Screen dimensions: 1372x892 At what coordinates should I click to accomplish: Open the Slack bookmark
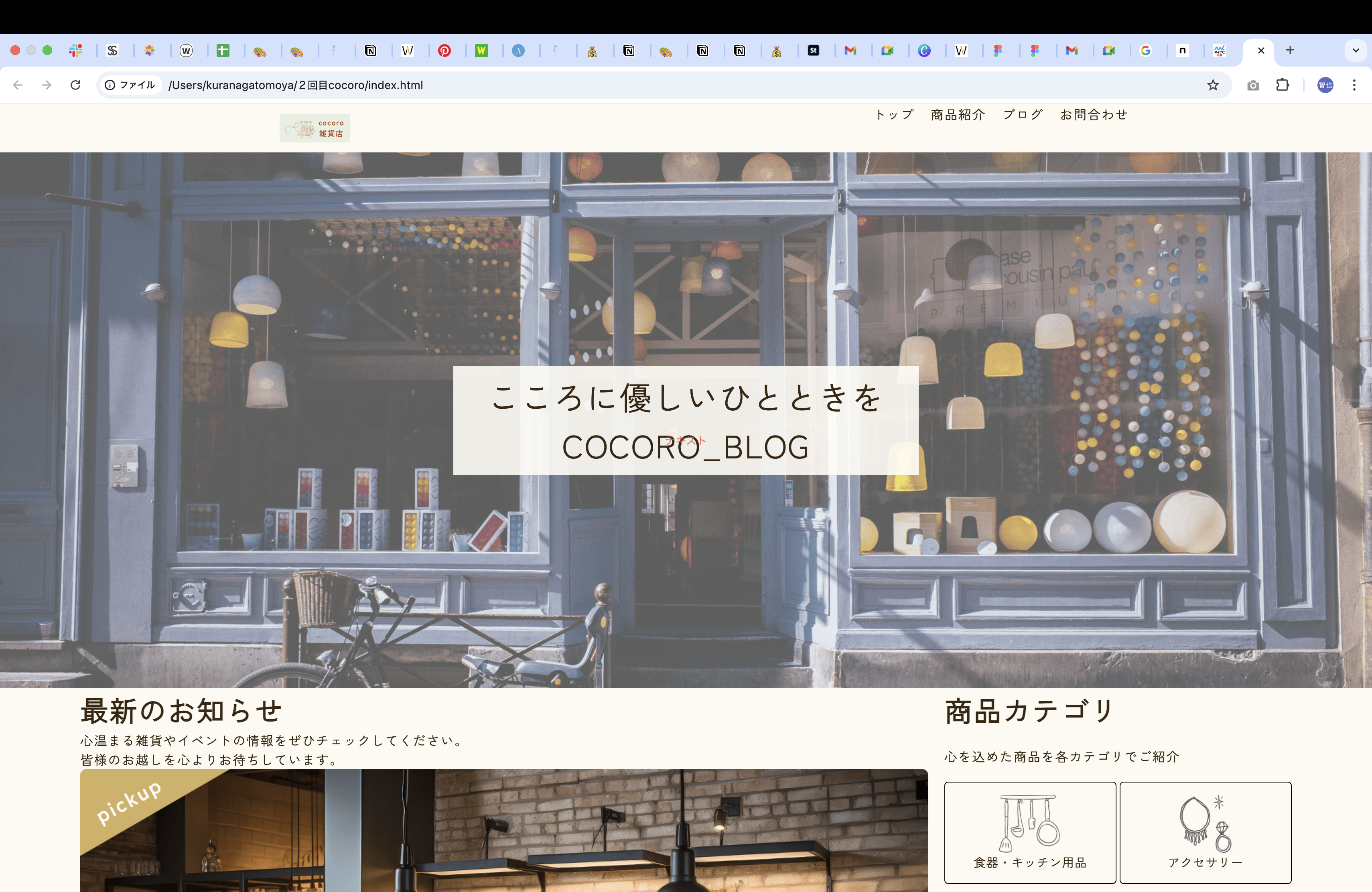point(75,51)
